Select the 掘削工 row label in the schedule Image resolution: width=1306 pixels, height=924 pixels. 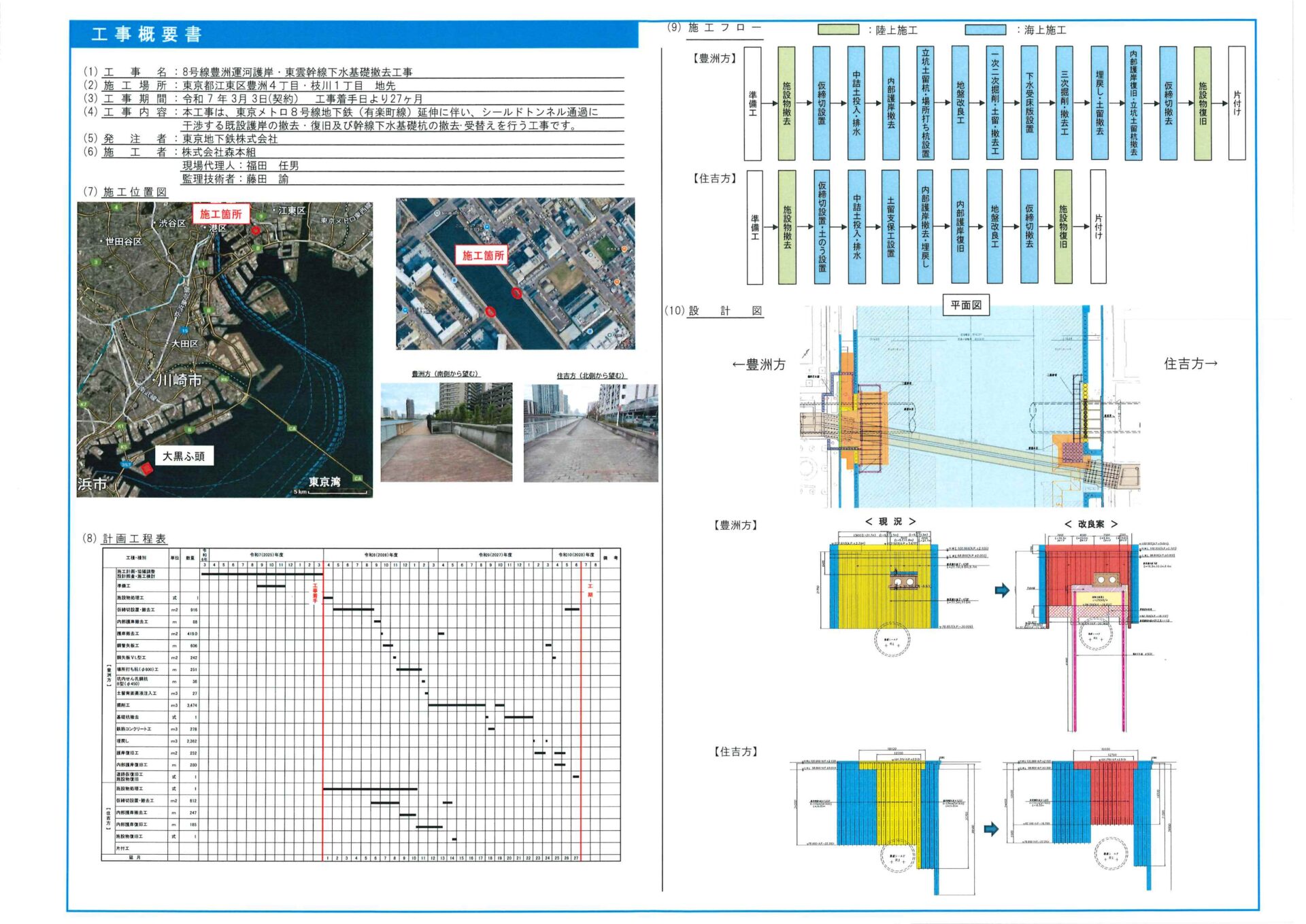(123, 706)
